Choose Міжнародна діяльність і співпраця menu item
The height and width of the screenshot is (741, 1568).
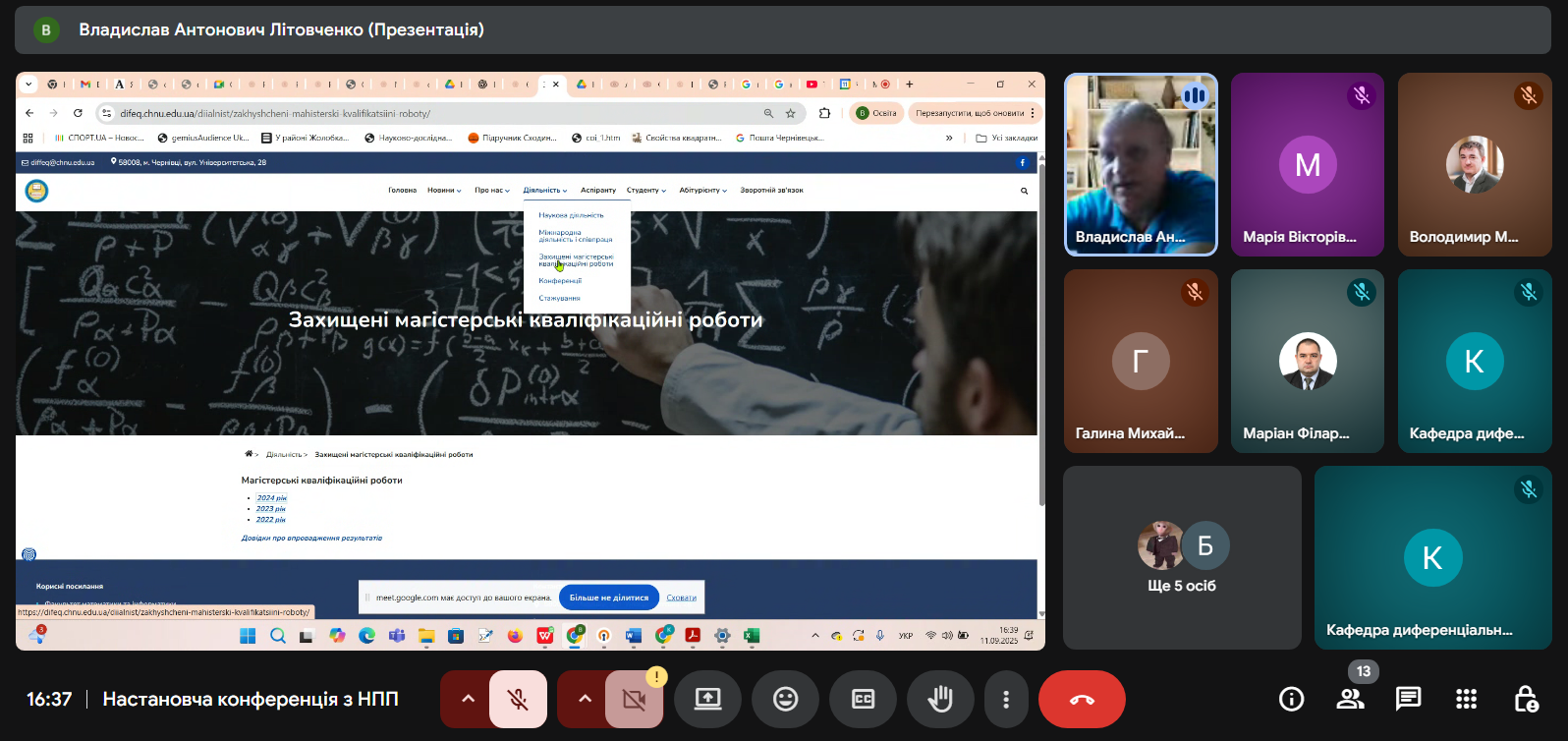click(576, 236)
